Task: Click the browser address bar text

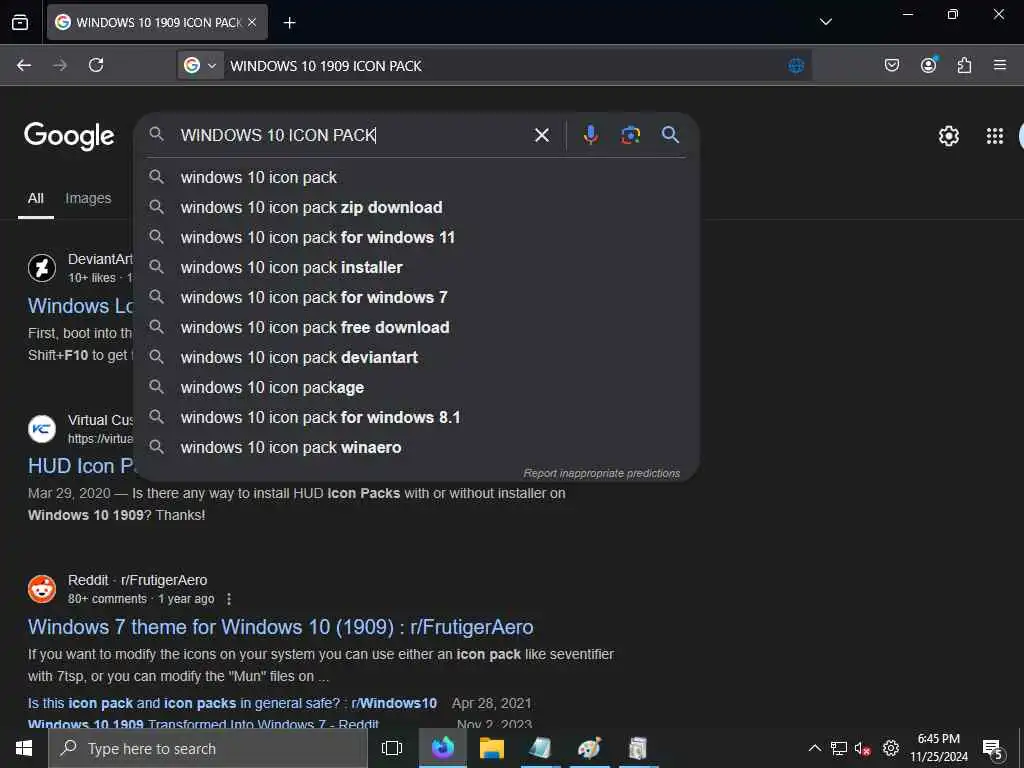Action: (x=325, y=66)
